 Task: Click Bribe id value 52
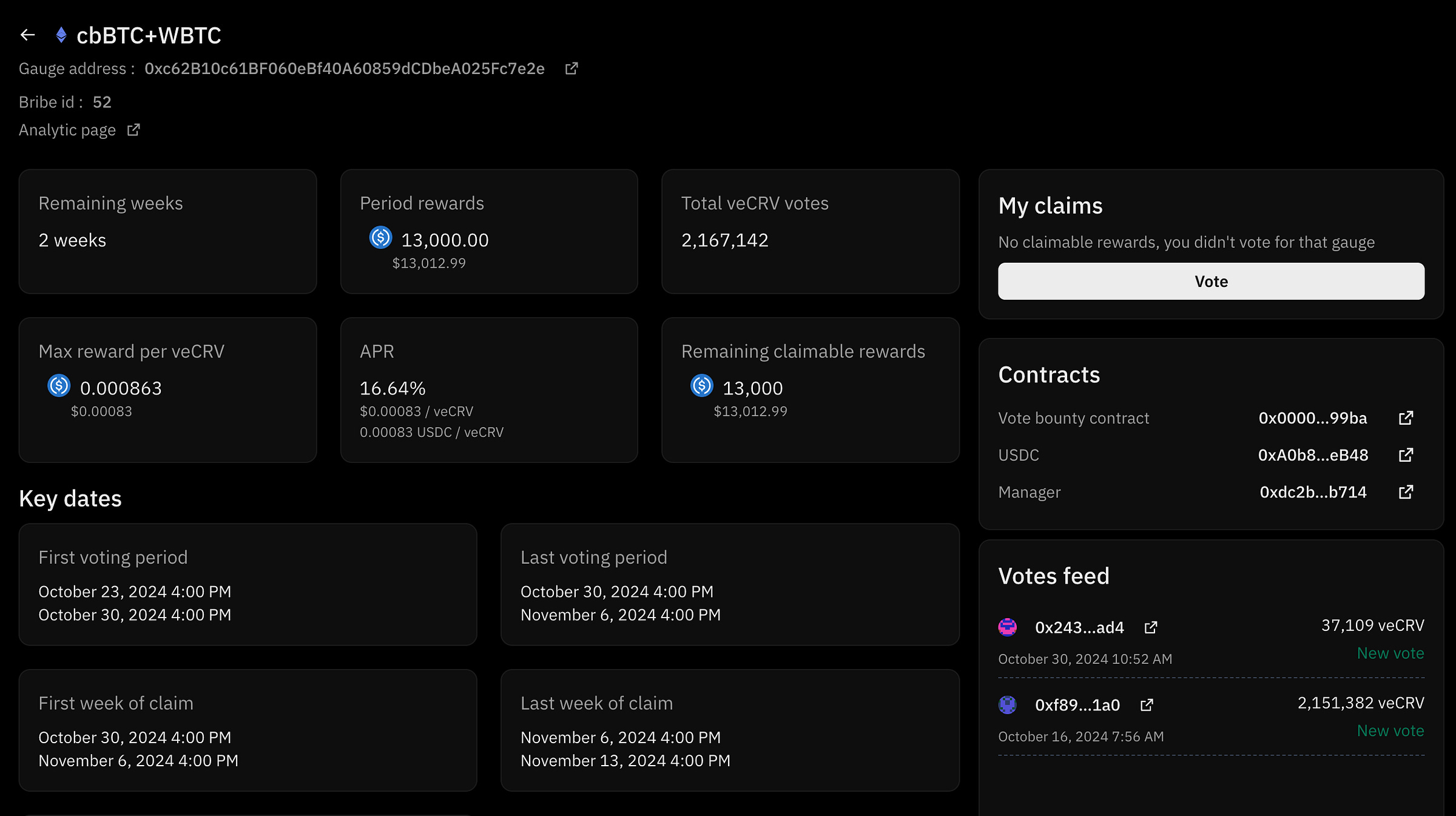[102, 102]
